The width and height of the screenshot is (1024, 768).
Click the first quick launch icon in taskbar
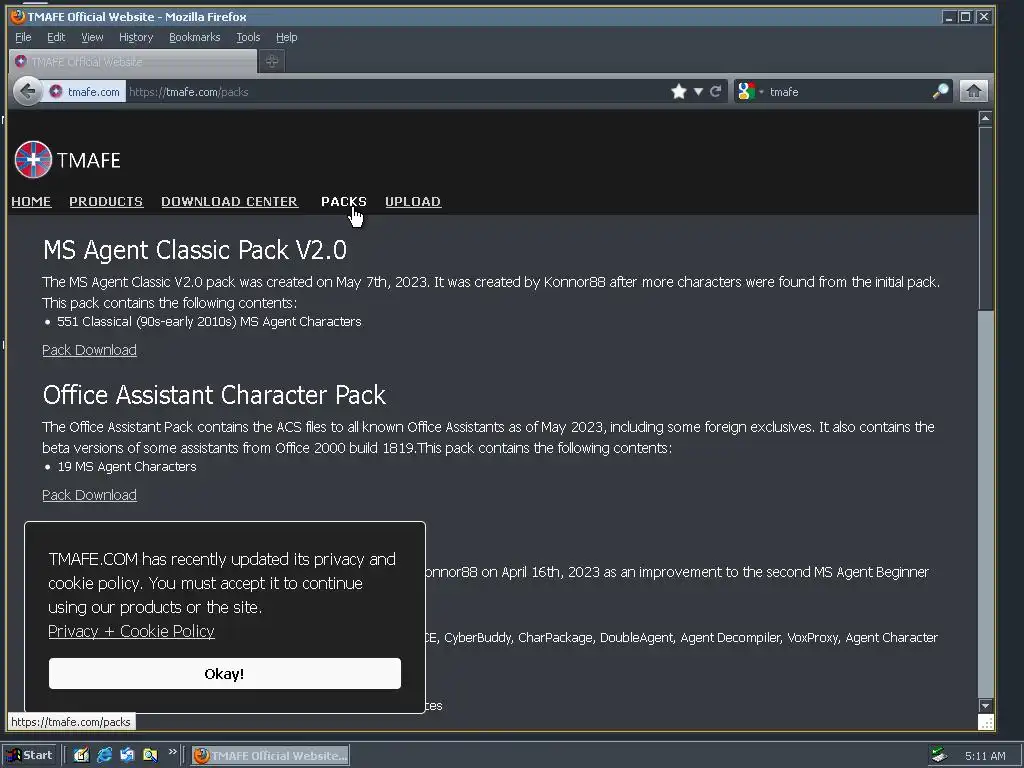point(80,756)
